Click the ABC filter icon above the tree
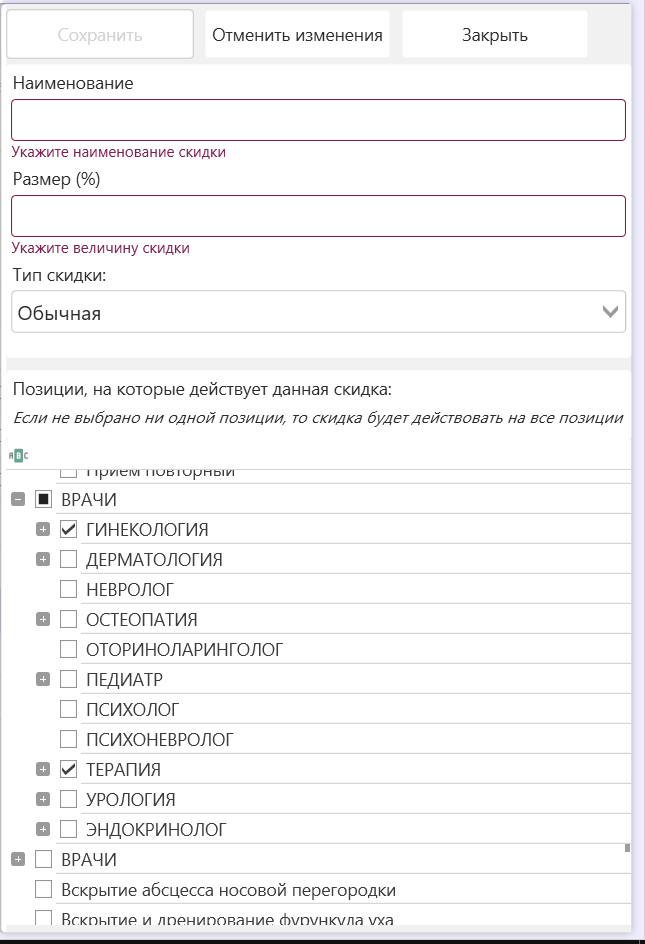Screen dimensions: 645x944 (18, 456)
